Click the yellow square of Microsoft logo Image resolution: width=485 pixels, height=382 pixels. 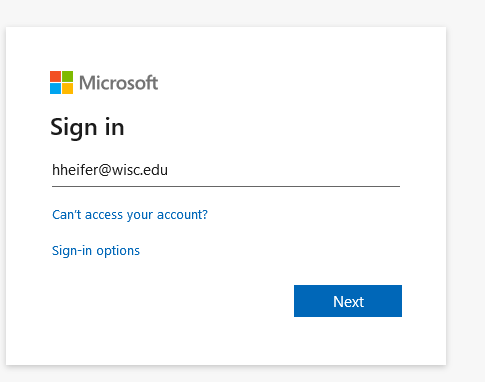(67, 88)
